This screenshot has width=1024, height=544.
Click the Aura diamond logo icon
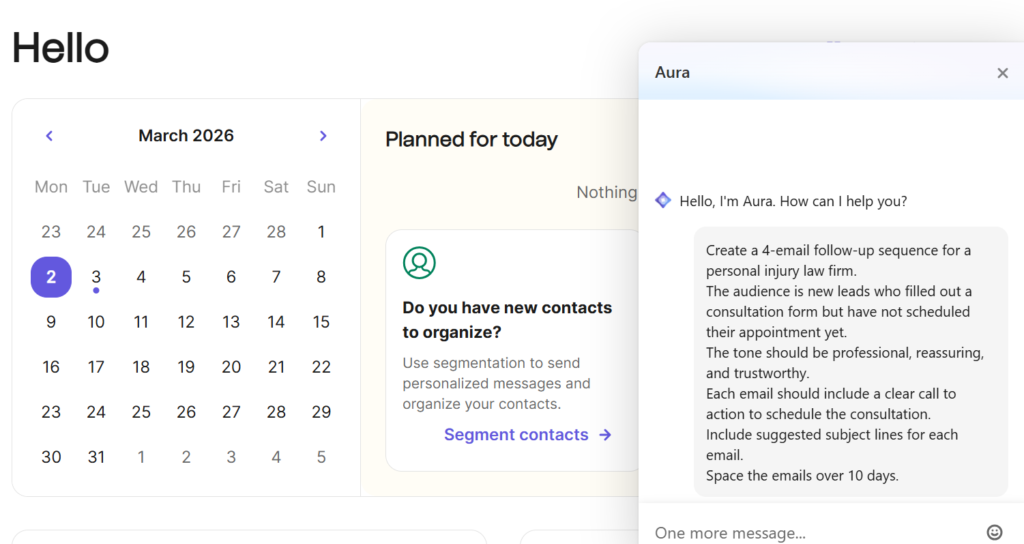pos(662,200)
